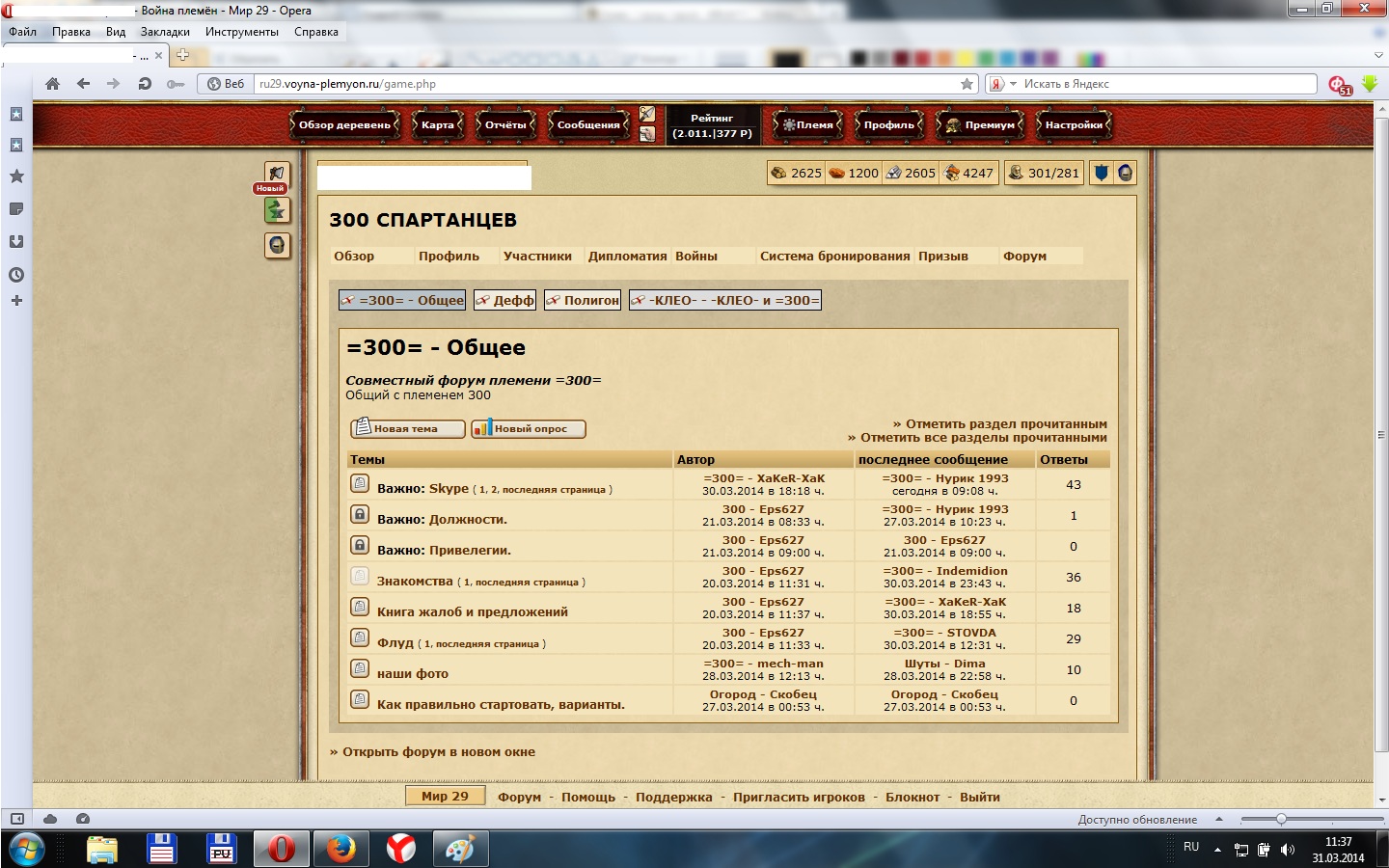The image size is (1389, 868).
Task: Click the browser Home icon
Action: pyautogui.click(x=53, y=84)
